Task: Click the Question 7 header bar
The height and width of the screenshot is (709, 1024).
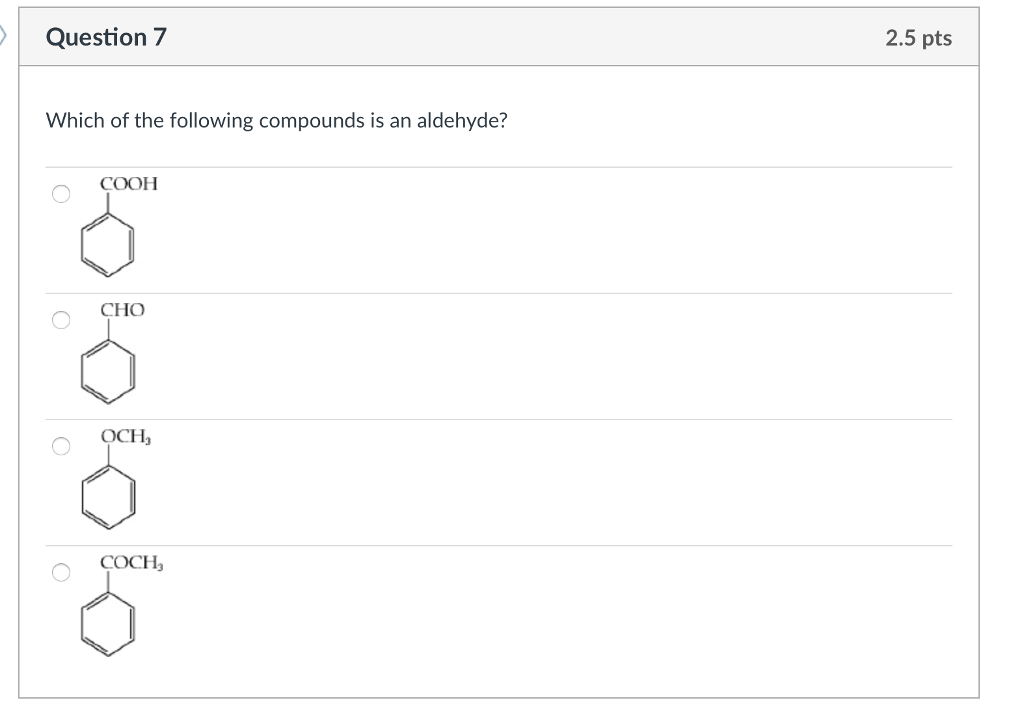Action: click(500, 37)
